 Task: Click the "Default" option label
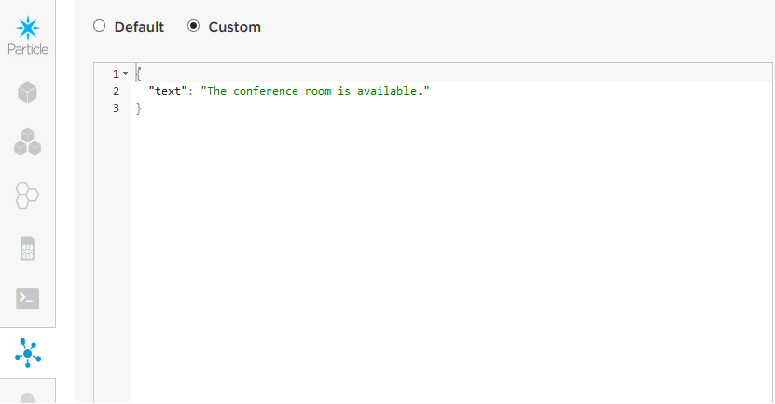[139, 27]
